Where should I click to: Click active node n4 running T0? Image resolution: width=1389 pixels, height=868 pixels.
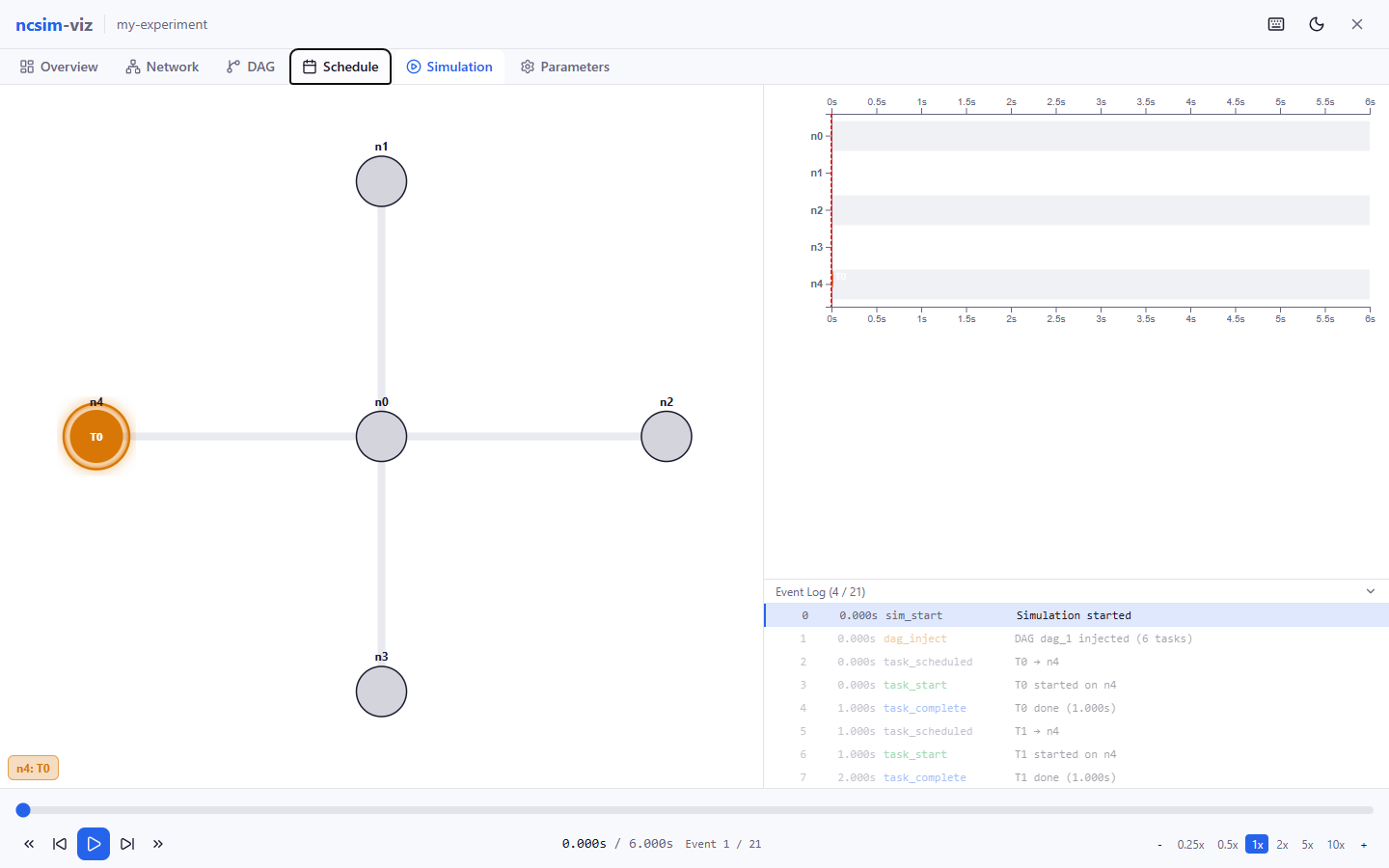pyautogui.click(x=96, y=437)
